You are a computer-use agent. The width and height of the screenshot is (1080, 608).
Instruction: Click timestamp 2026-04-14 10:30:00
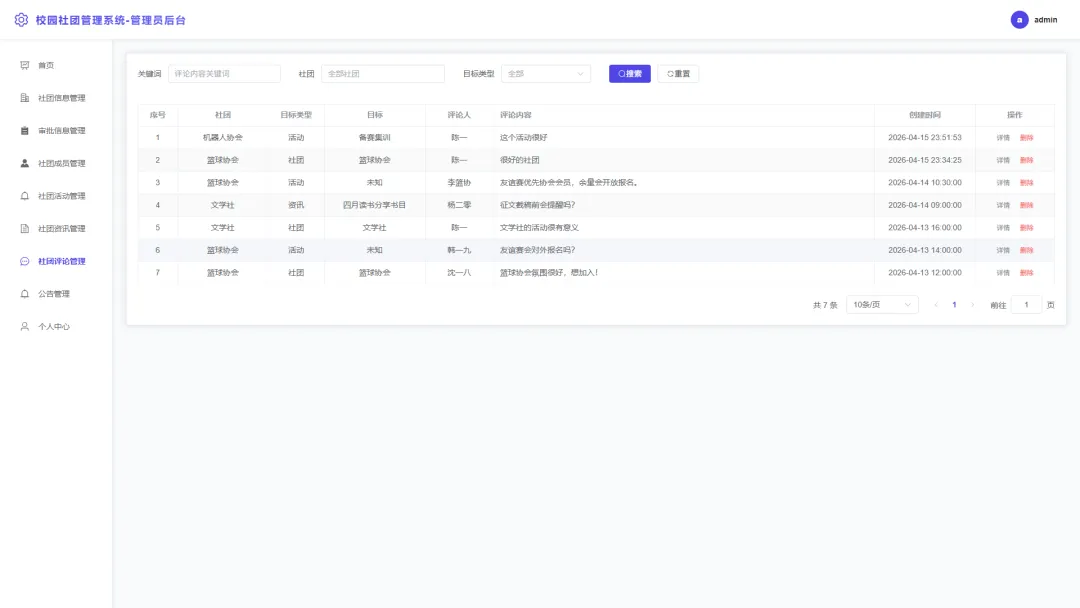[x=925, y=182]
